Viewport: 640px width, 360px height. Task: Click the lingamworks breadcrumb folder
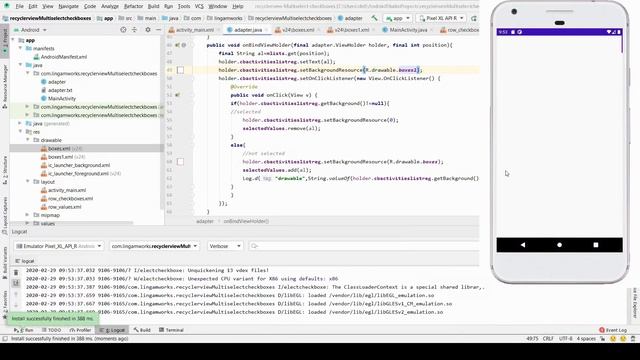coord(225,18)
